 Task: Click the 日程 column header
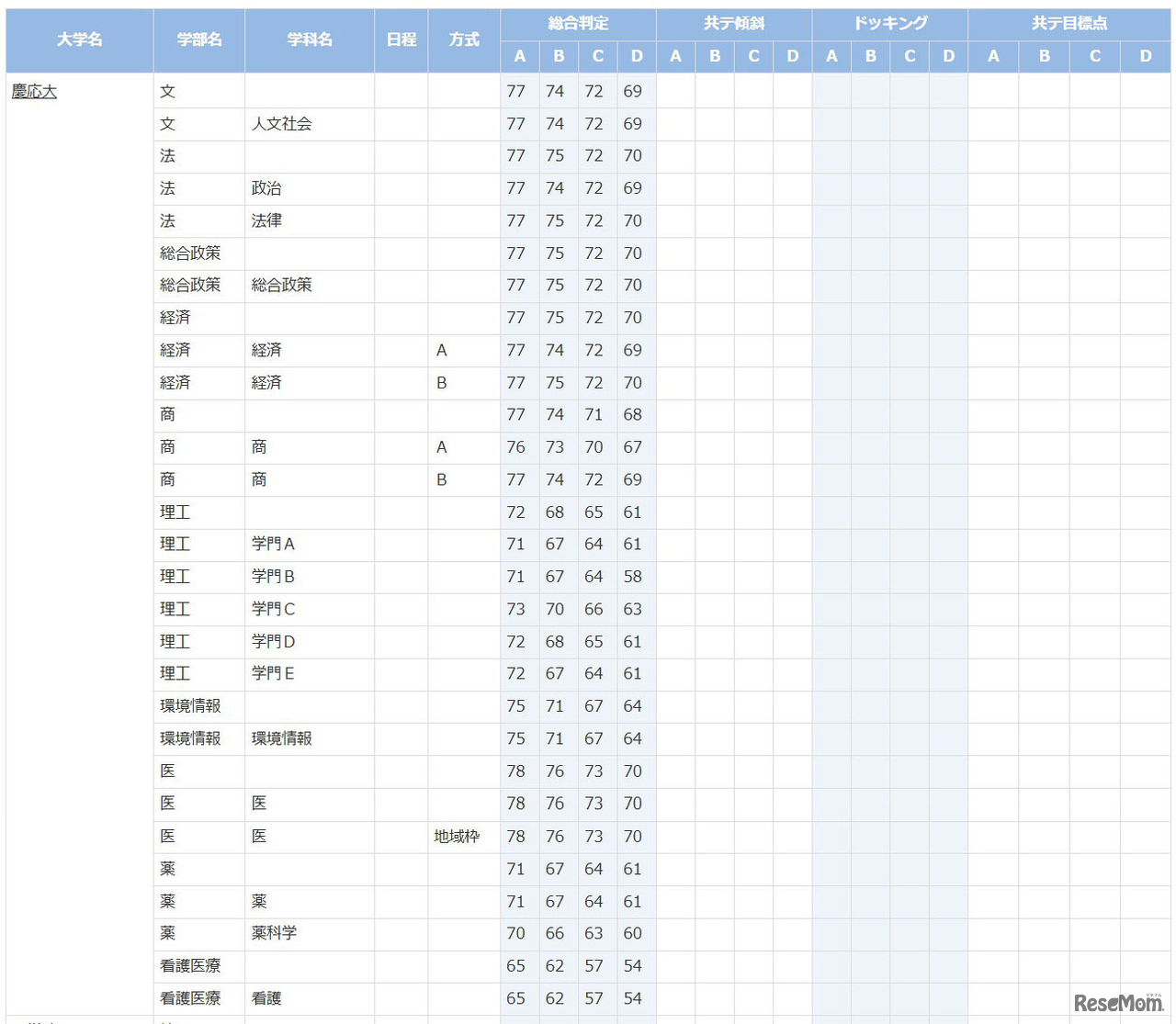tap(401, 40)
